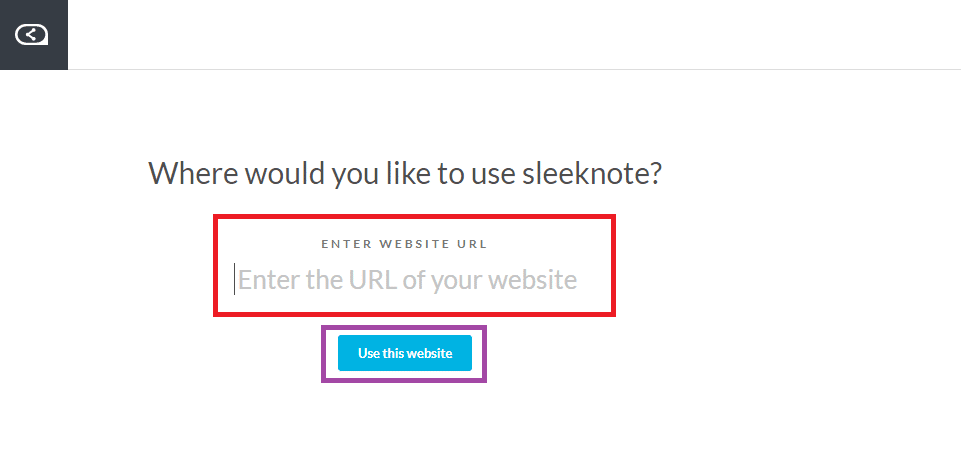Focus the website URL input field

[x=414, y=280]
